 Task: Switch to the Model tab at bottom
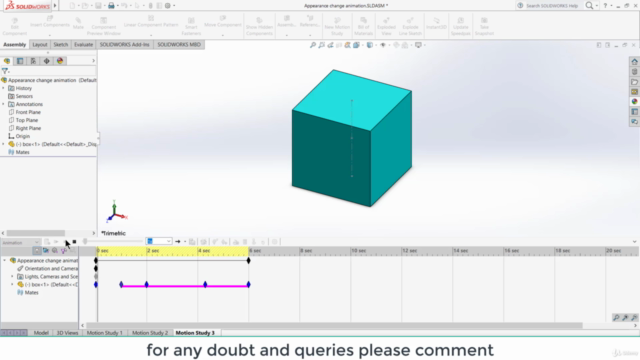[41, 333]
